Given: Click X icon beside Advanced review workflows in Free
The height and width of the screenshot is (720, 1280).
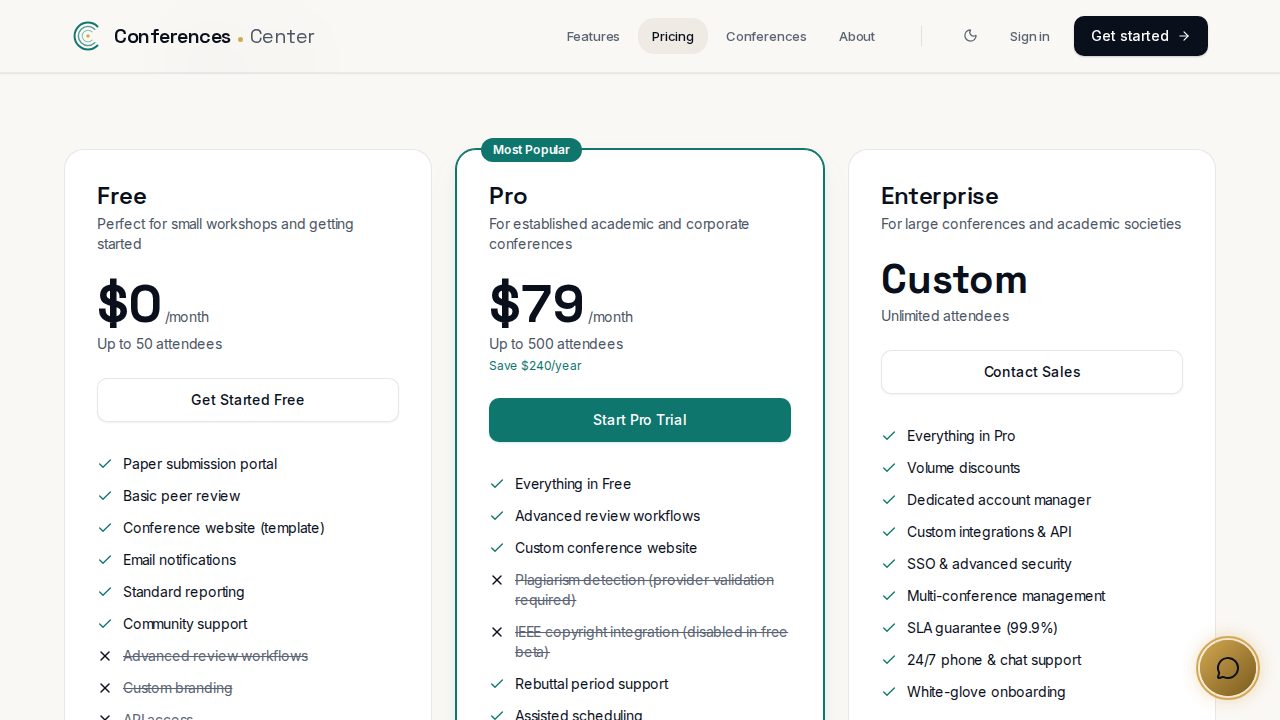Looking at the screenshot, I should 105,656.
